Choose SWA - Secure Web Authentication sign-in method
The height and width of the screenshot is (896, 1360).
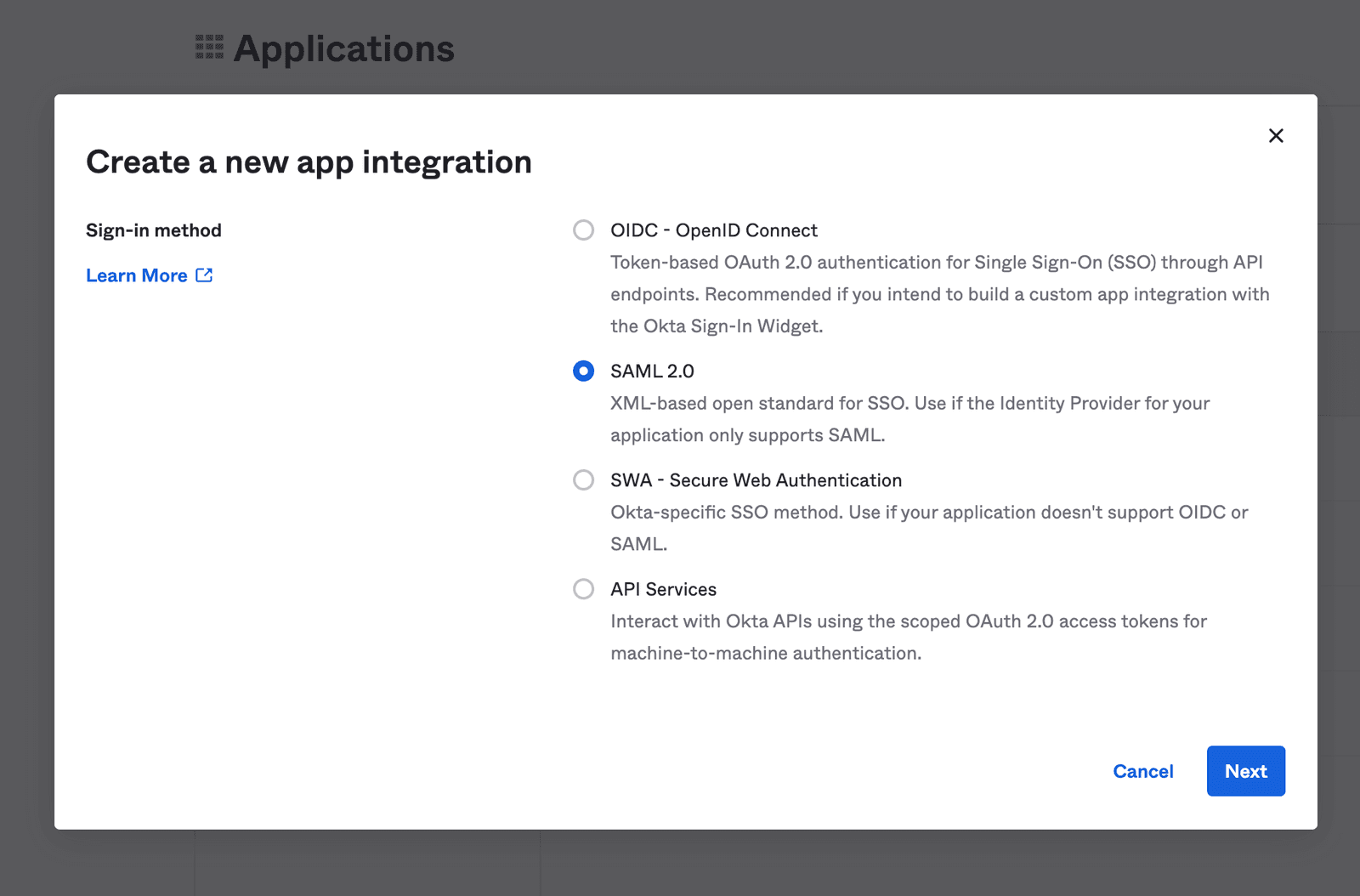click(x=583, y=480)
